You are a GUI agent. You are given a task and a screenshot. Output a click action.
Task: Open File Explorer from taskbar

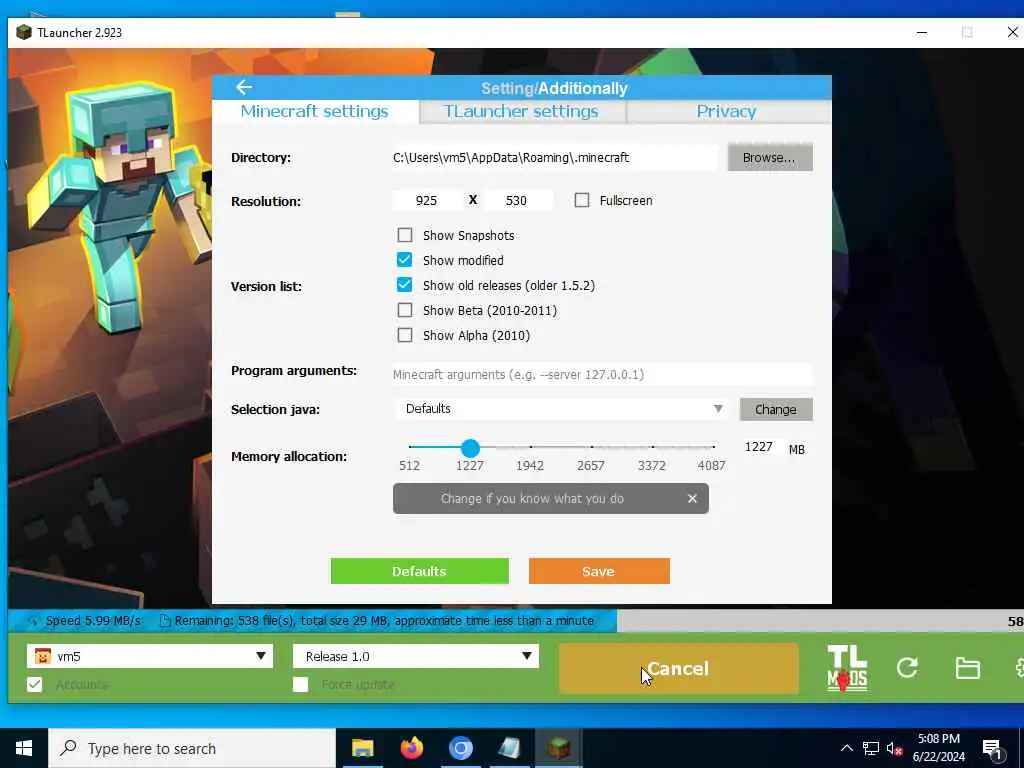362,748
